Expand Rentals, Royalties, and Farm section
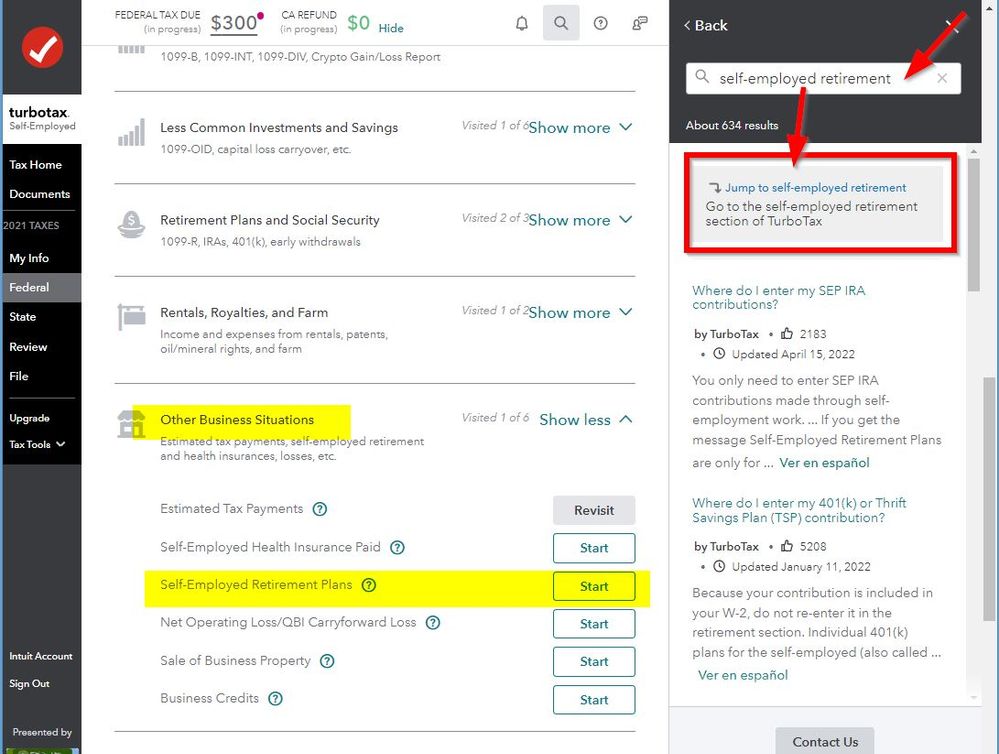 [x=580, y=312]
